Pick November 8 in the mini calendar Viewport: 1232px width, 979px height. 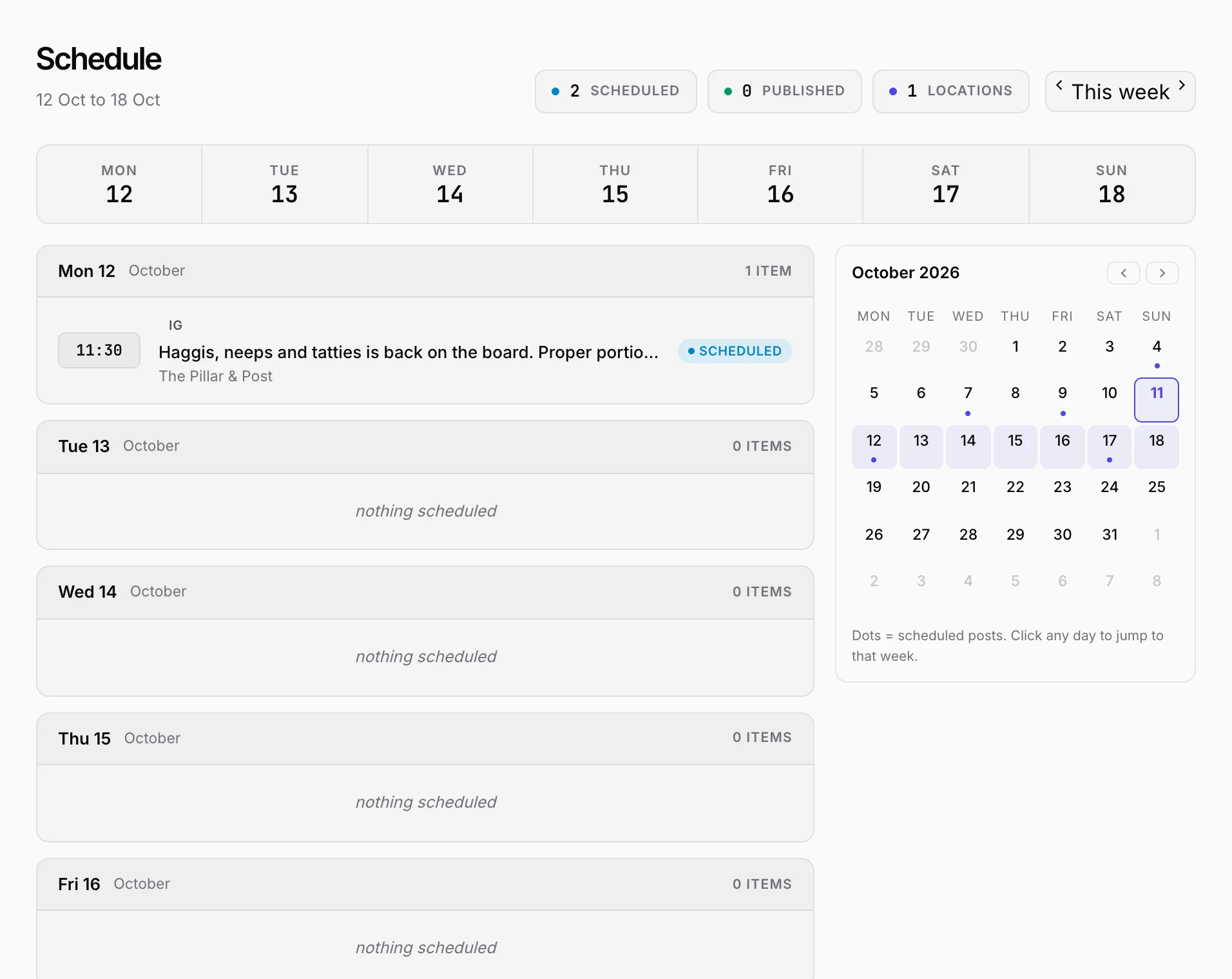pos(1157,587)
